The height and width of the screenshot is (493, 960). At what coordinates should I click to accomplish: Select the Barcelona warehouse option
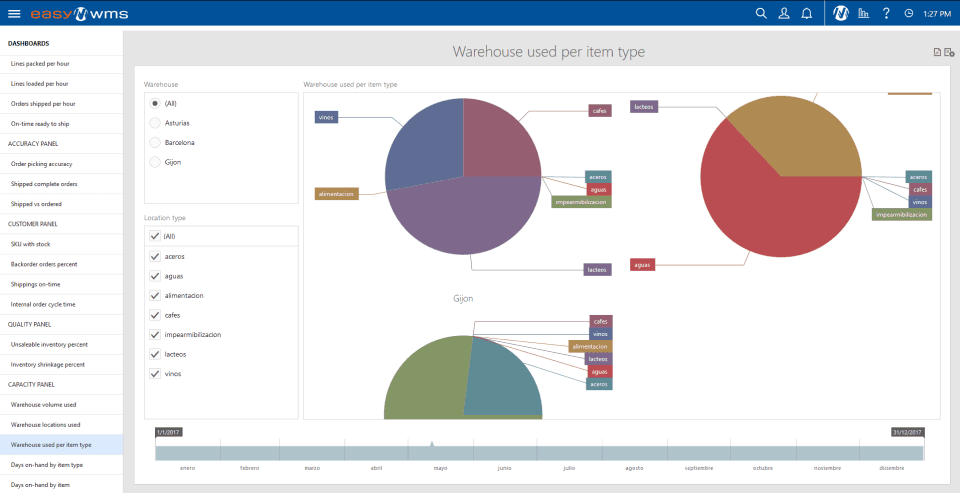click(x=155, y=143)
